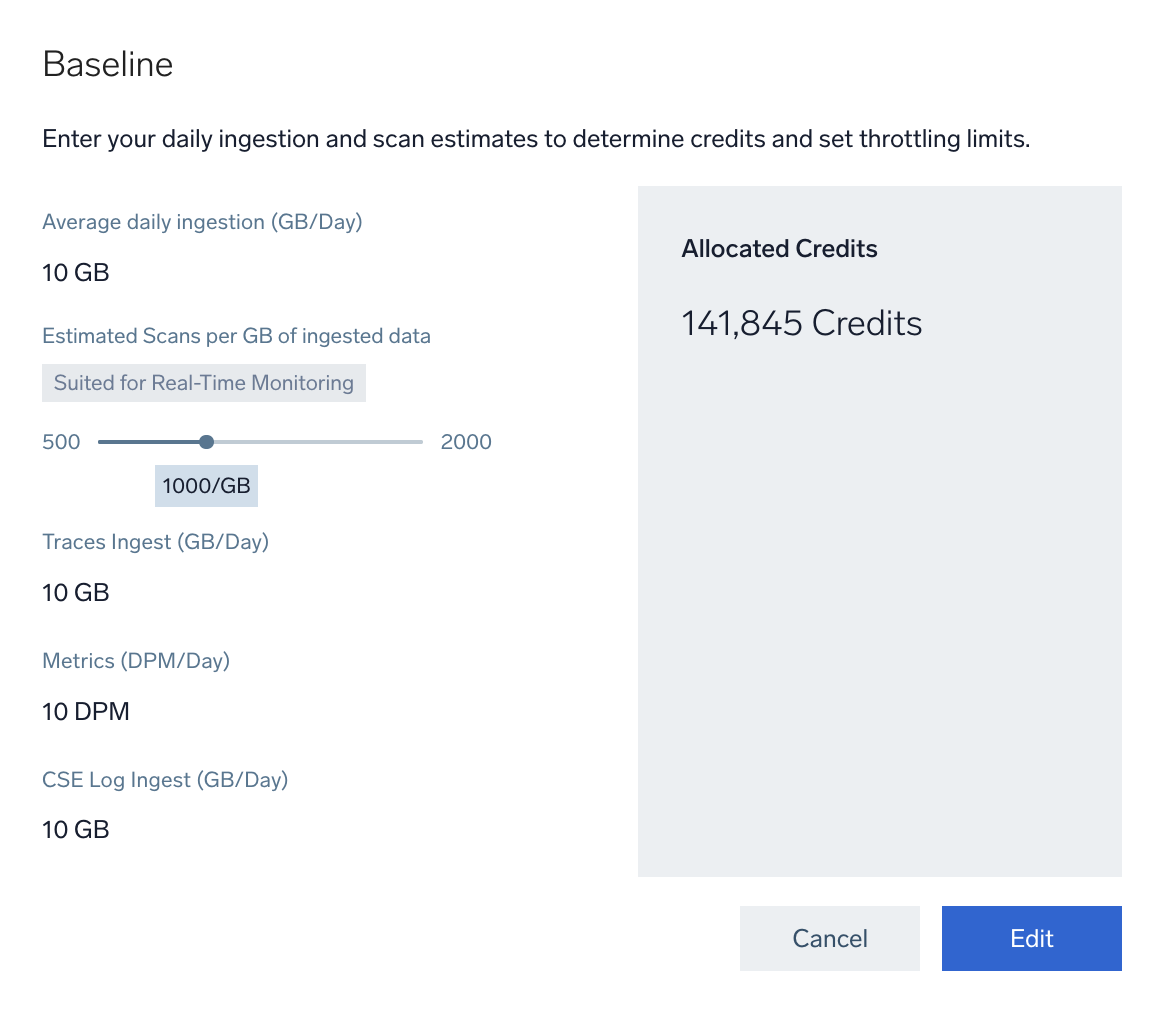Click the Allocated Credits heading
This screenshot has height=1010, width=1160.
779,249
